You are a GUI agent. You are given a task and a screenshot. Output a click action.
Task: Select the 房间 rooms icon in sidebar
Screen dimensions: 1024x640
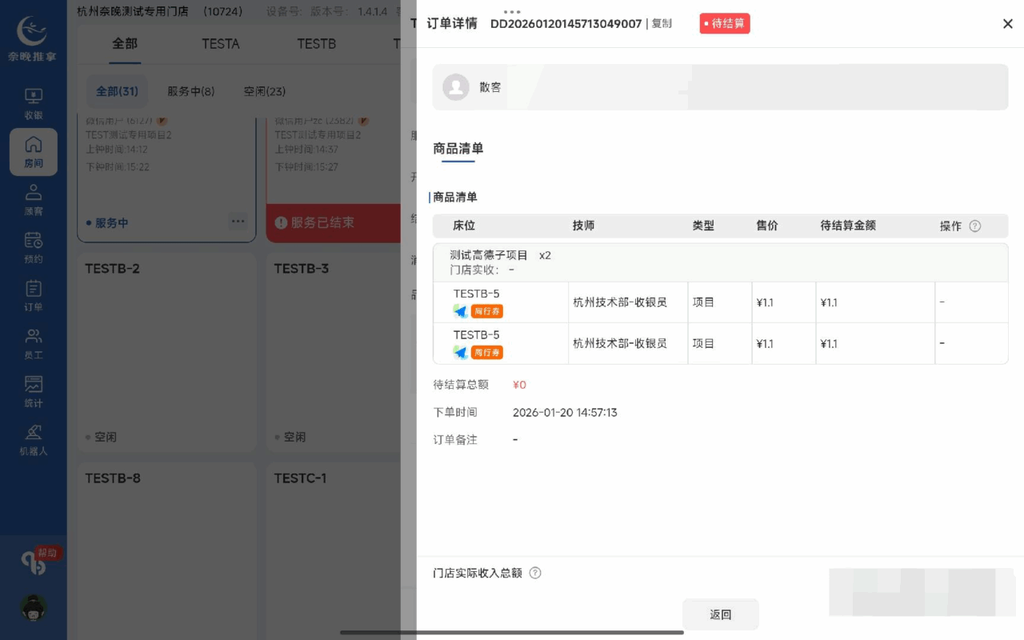point(33,150)
